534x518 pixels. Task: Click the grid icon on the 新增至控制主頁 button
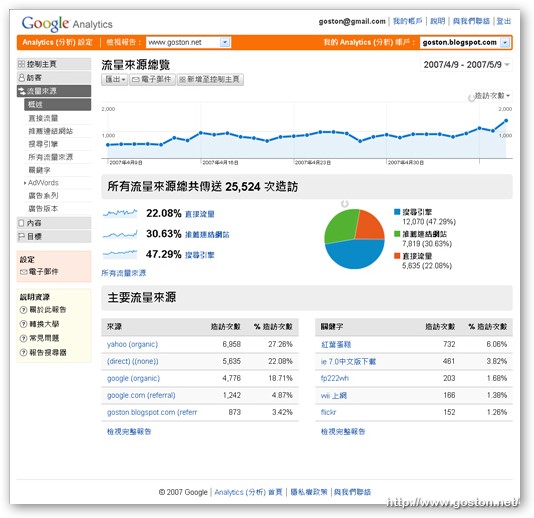tap(183, 80)
